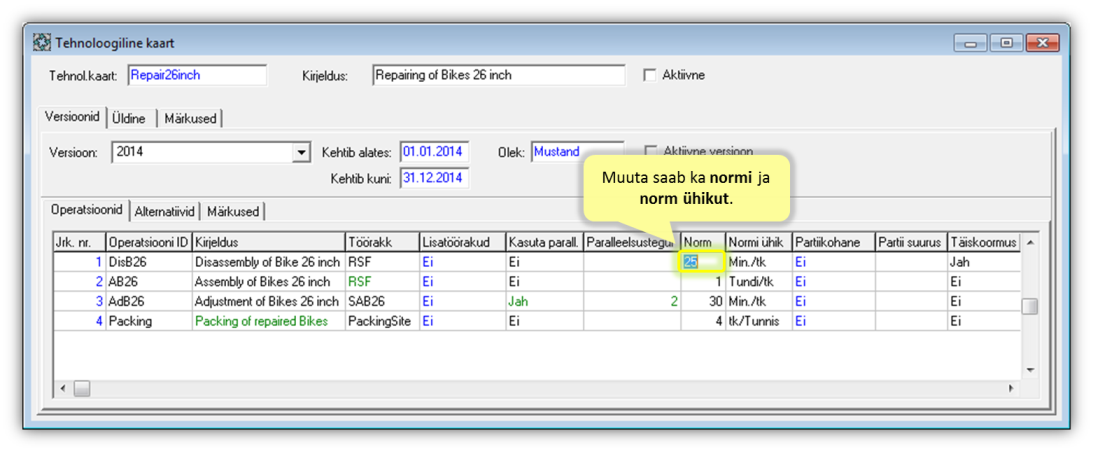Screen dimensions: 1093x452
Task: Click the horizontal scrollbar right arrow
Action: [1010, 388]
